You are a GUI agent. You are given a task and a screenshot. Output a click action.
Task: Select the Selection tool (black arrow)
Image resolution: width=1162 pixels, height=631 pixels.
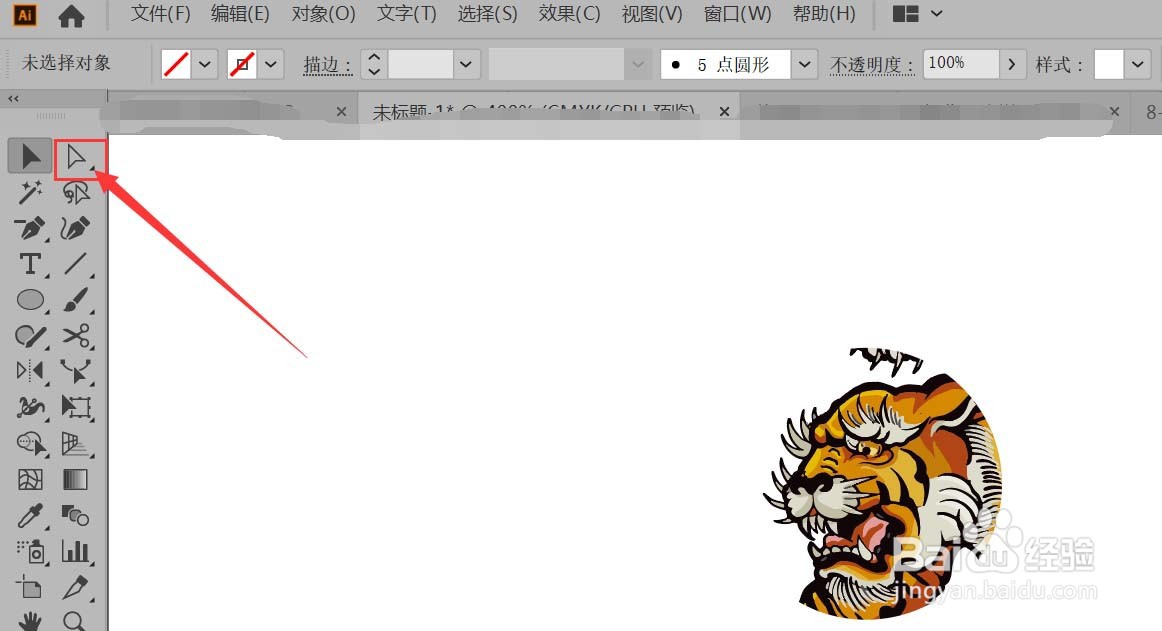tap(30, 156)
